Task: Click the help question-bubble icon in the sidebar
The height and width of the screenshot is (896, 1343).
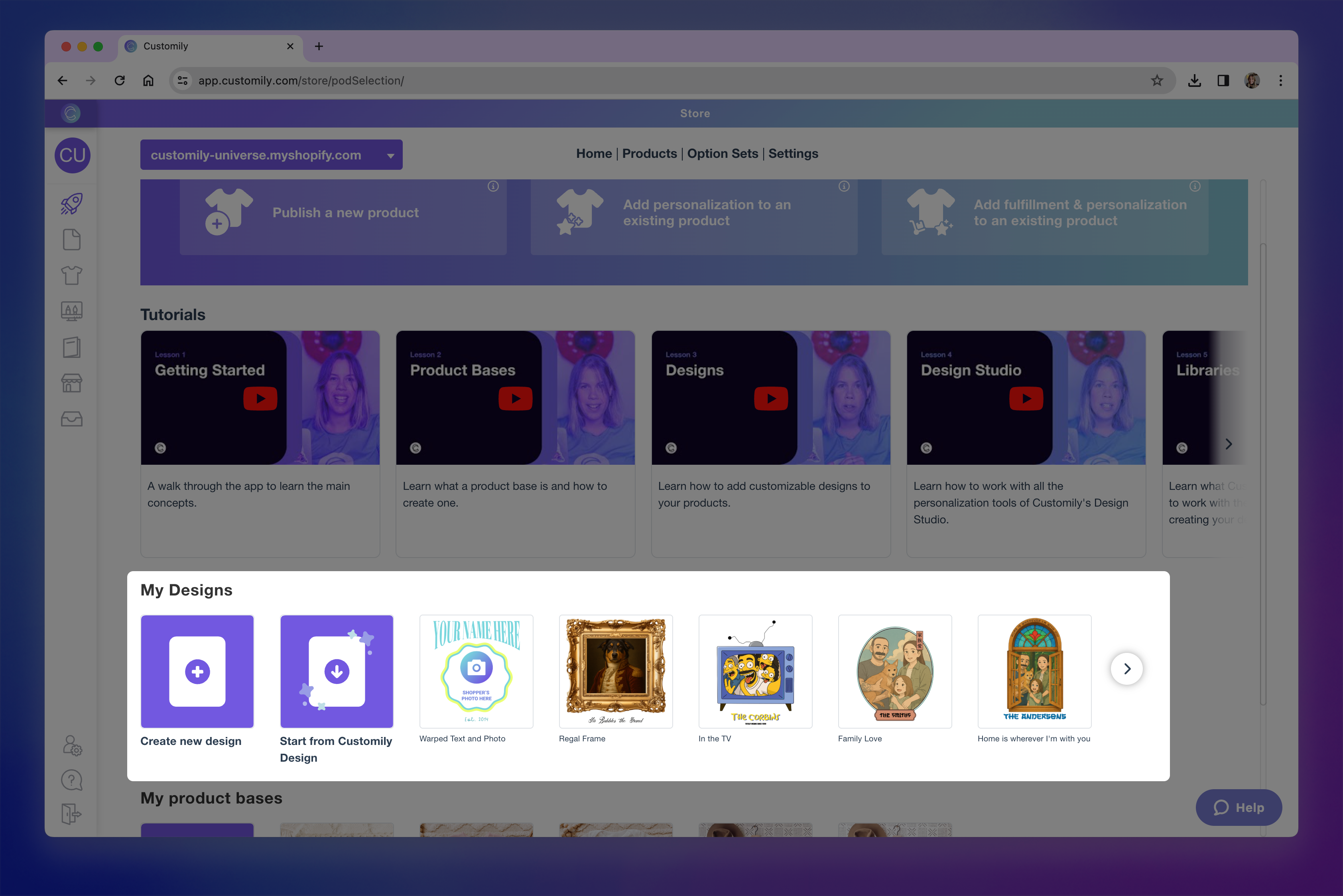Action: tap(71, 780)
